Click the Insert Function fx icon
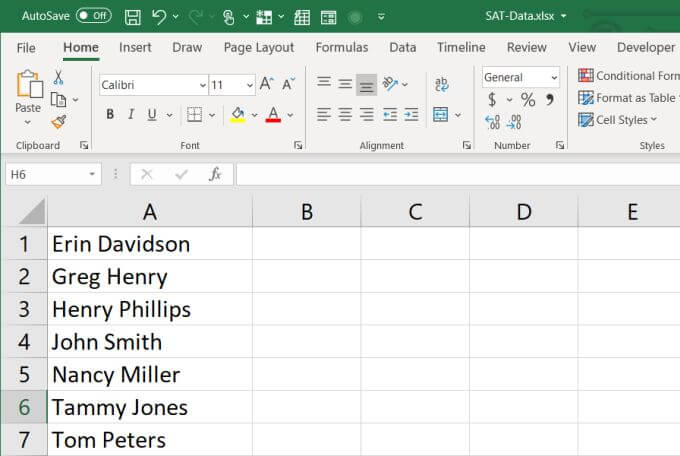The width and height of the screenshot is (680, 456). (215, 174)
